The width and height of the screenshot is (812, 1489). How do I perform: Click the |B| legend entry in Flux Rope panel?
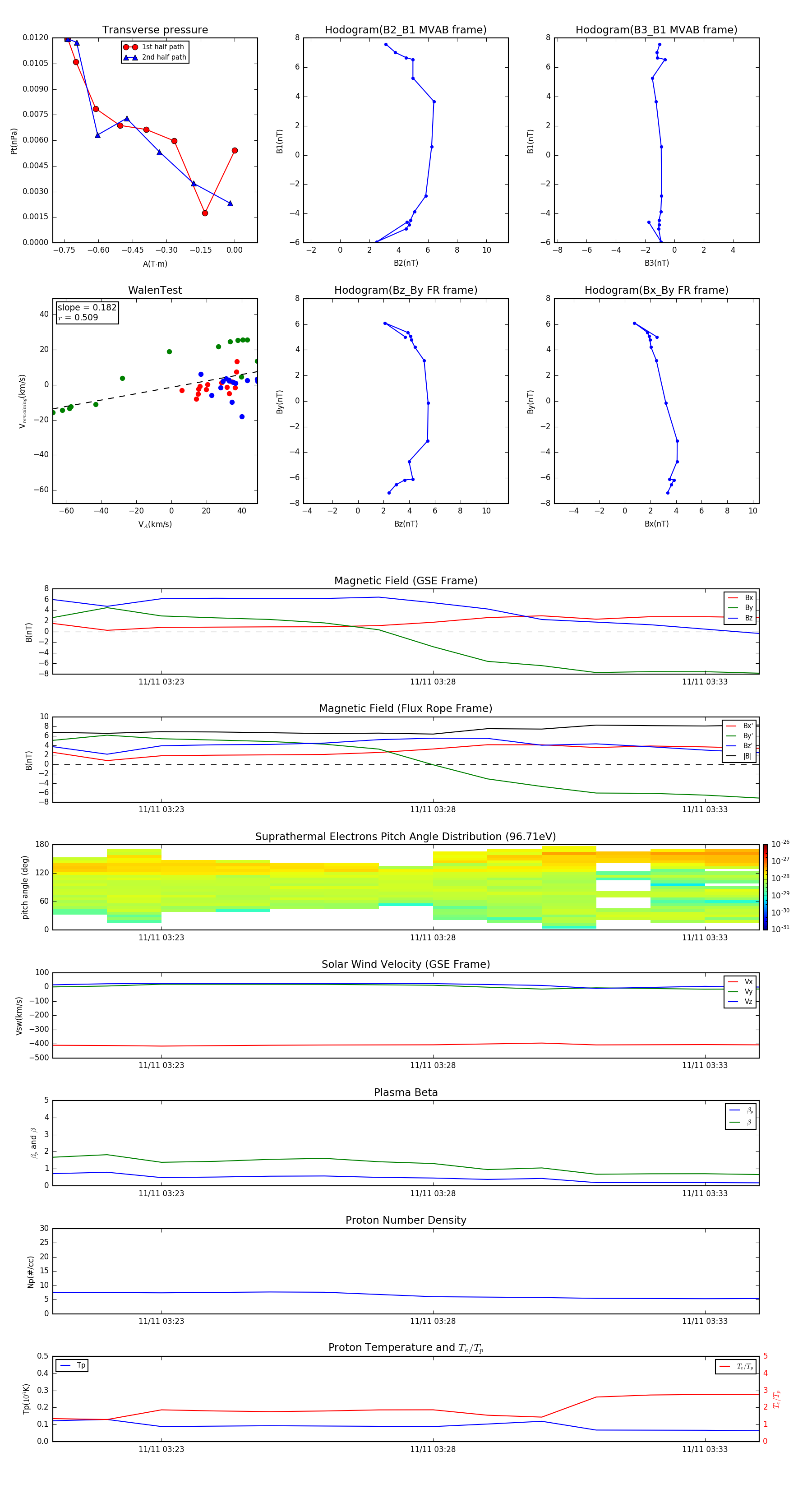(x=740, y=757)
